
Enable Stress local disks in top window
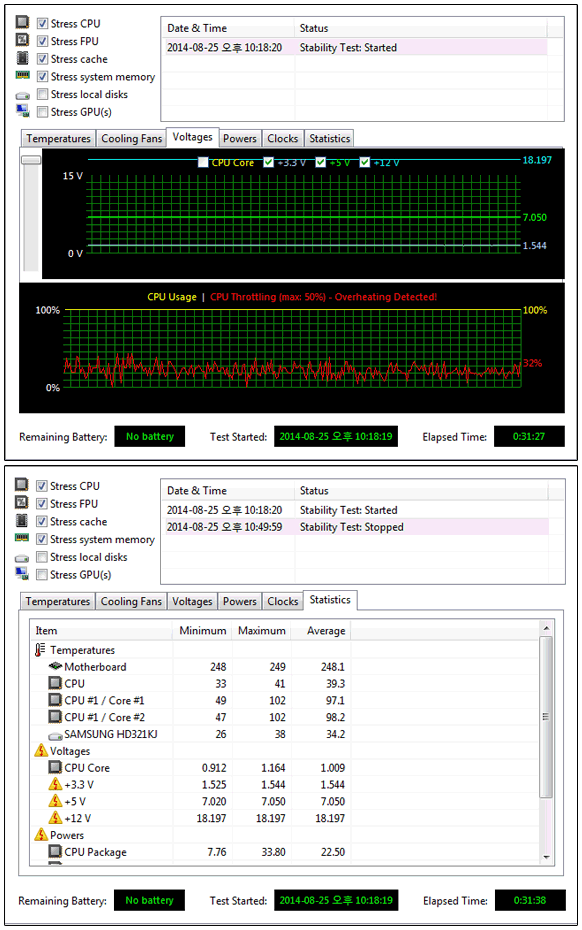(42, 94)
